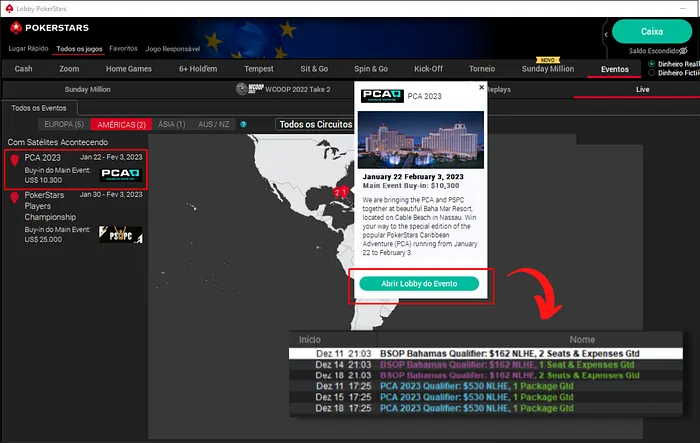Image resolution: width=700 pixels, height=443 pixels.
Task: Open Lugar Rápido menu
Action: [x=28, y=48]
